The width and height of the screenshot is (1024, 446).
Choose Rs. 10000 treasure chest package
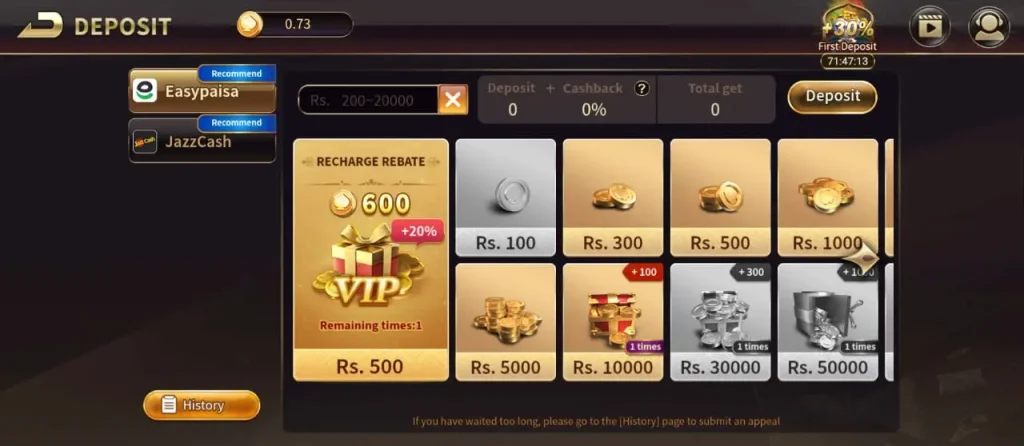click(x=613, y=322)
